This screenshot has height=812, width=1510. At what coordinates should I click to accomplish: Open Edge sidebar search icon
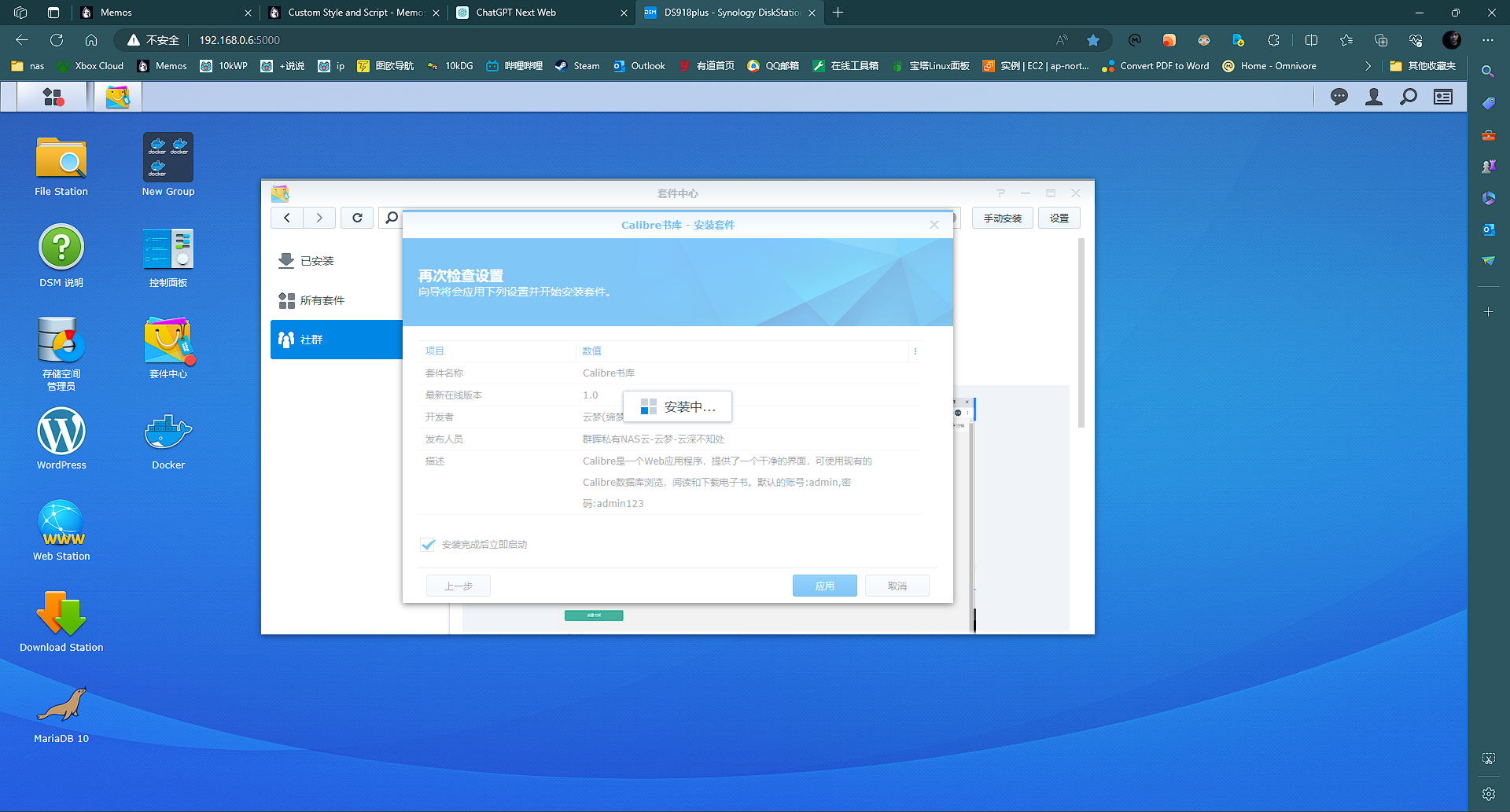1488,72
